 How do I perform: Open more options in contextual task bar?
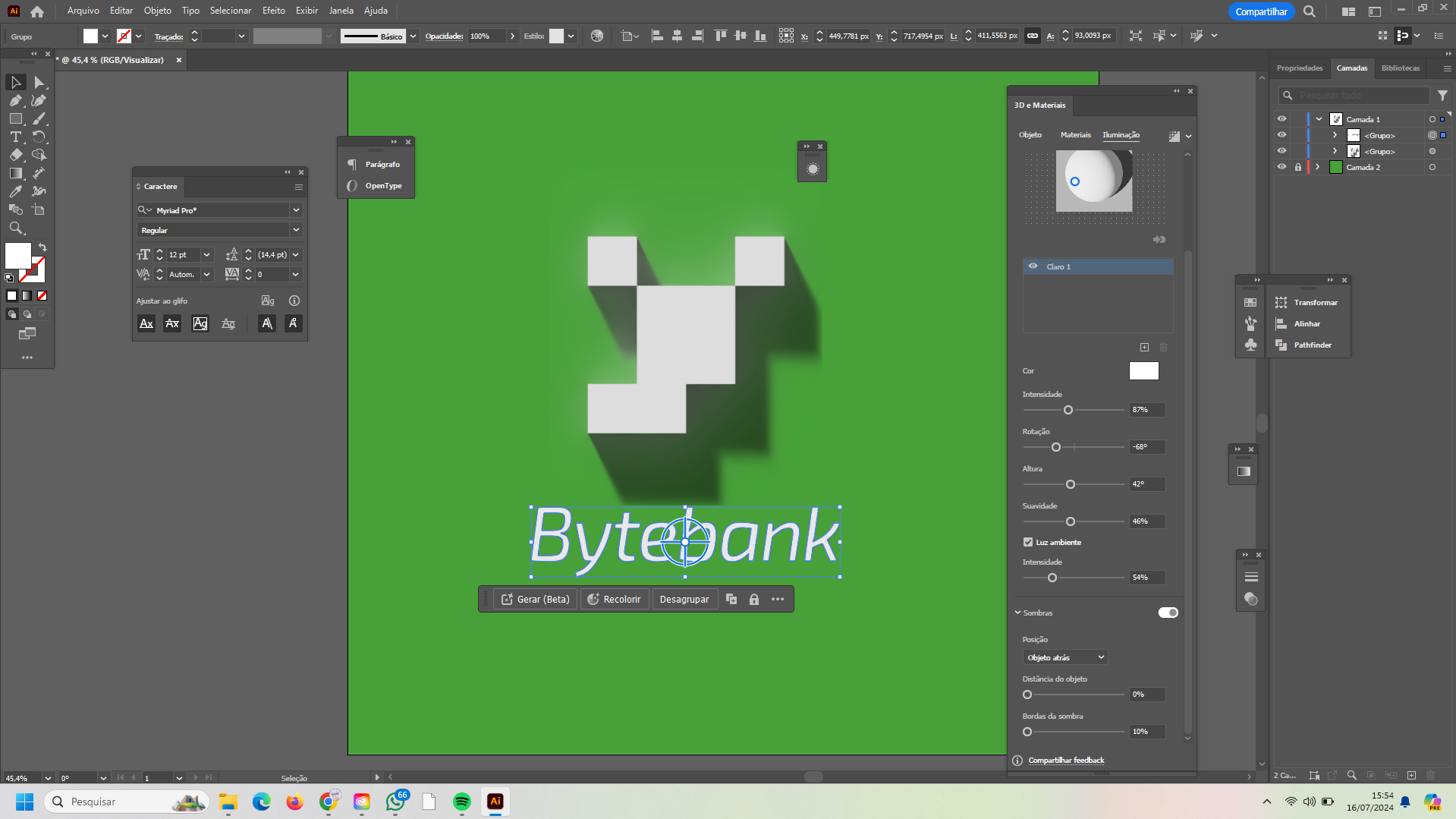[x=778, y=600]
